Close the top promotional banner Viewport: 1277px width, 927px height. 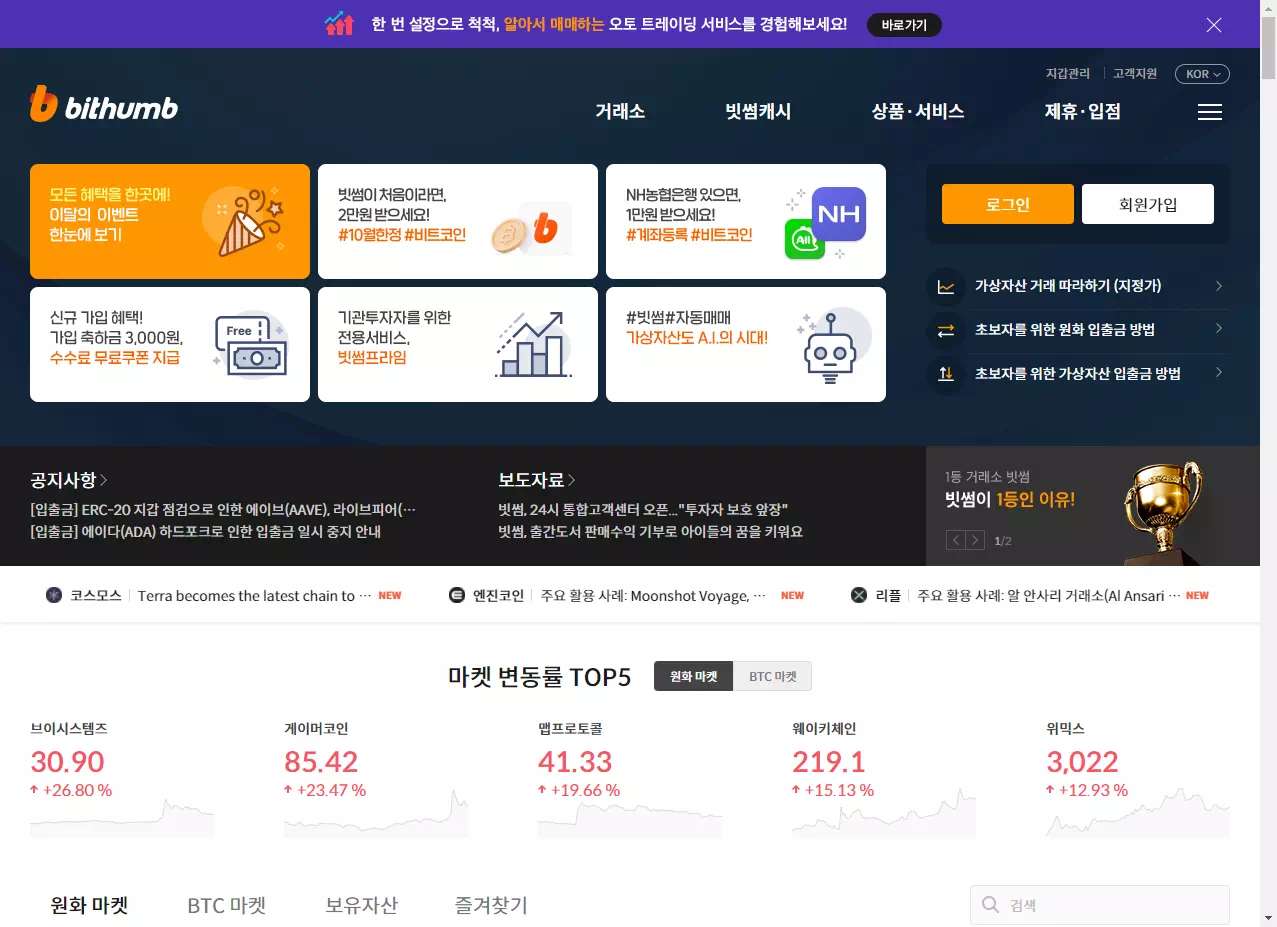pos(1214,25)
